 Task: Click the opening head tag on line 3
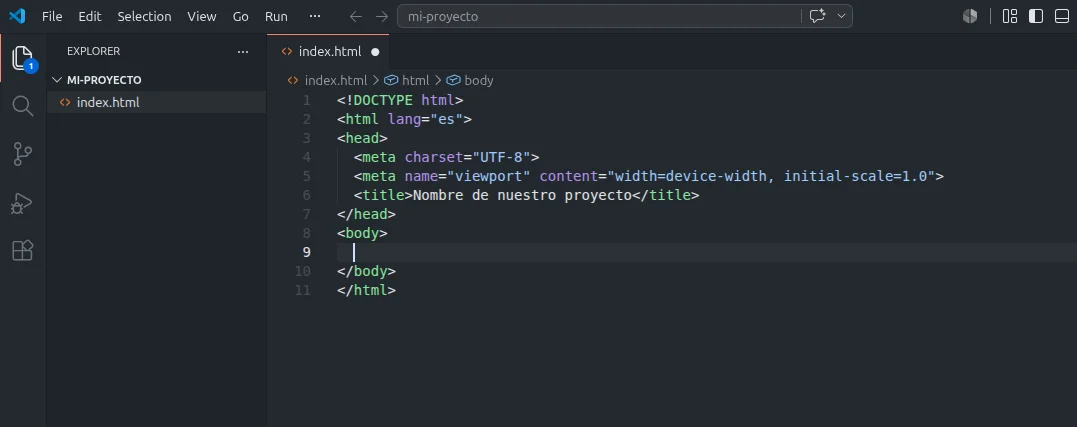(362, 138)
